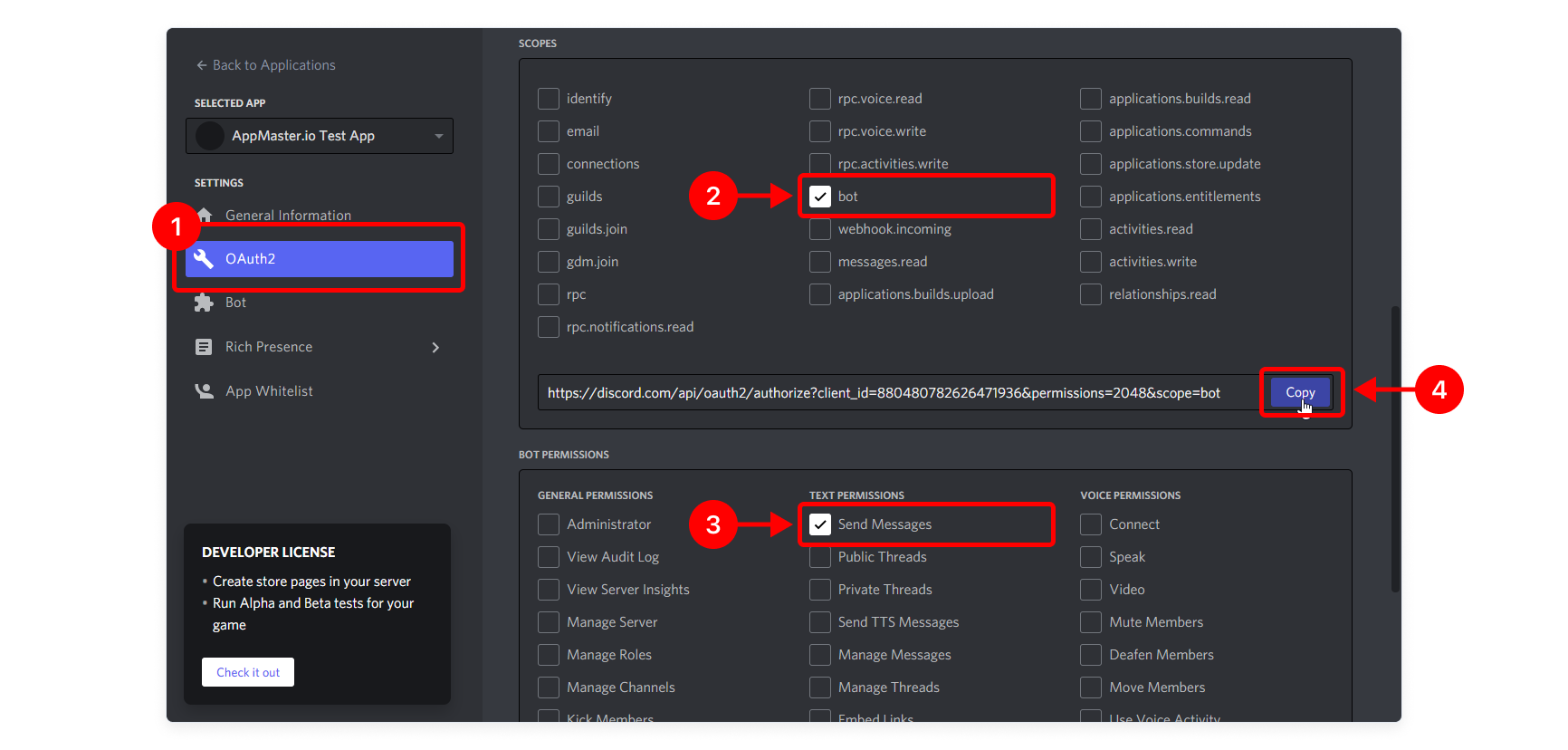1568x750 pixels.
Task: Tick the Speak voice permission
Action: 1091,557
